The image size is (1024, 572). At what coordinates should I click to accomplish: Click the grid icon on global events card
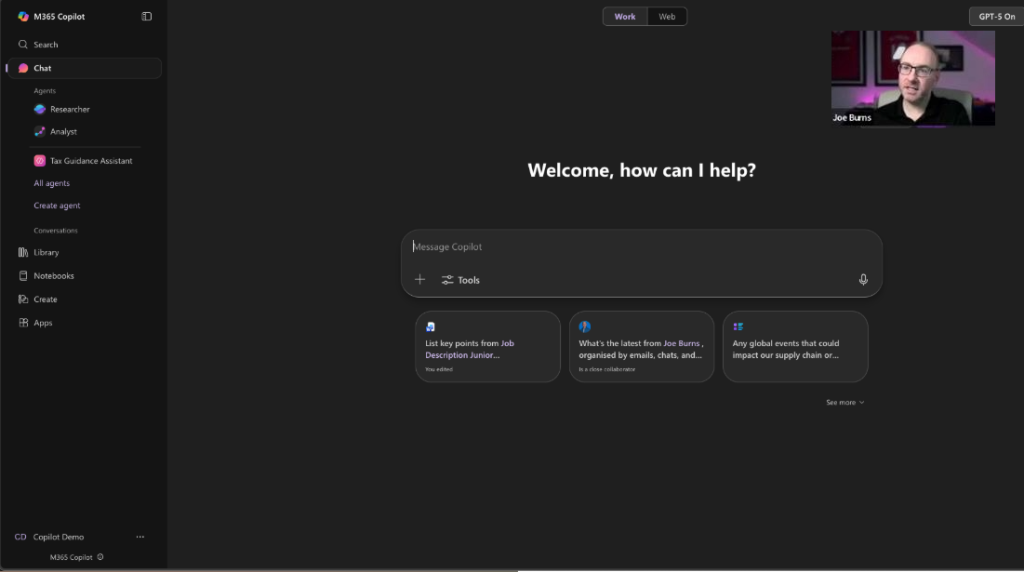pos(738,326)
